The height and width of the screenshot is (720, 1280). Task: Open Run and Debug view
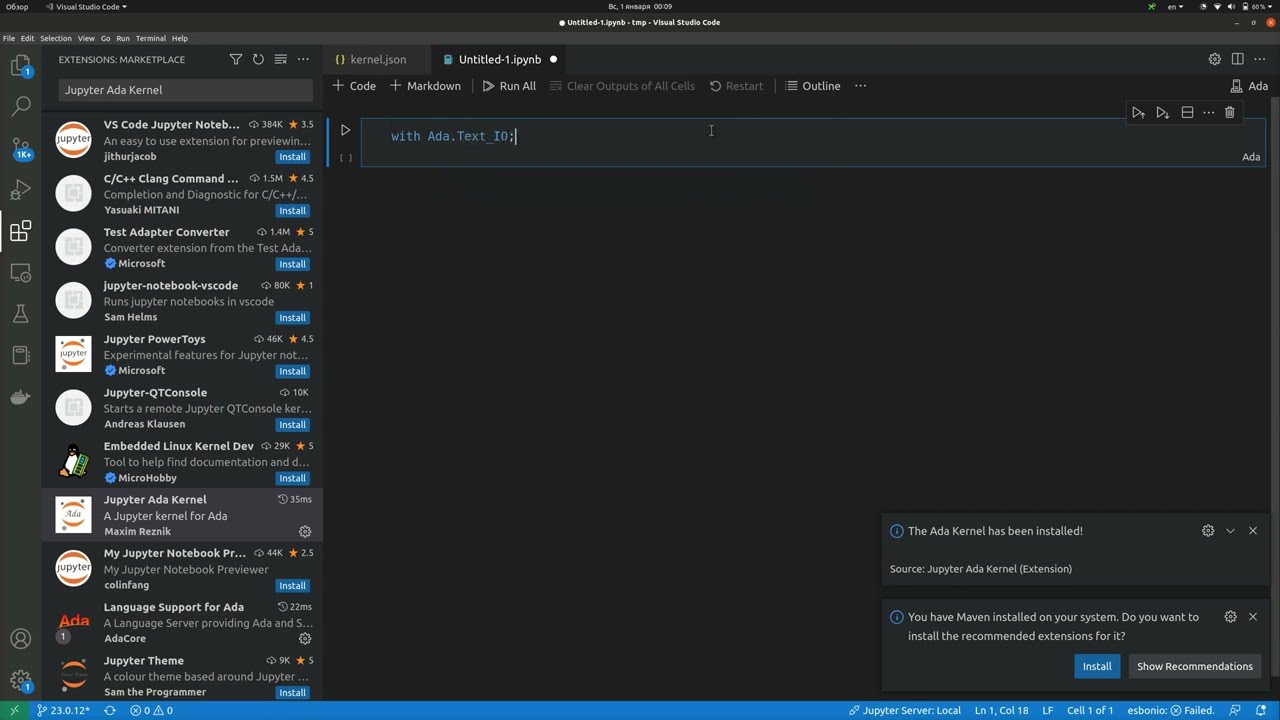[21, 190]
